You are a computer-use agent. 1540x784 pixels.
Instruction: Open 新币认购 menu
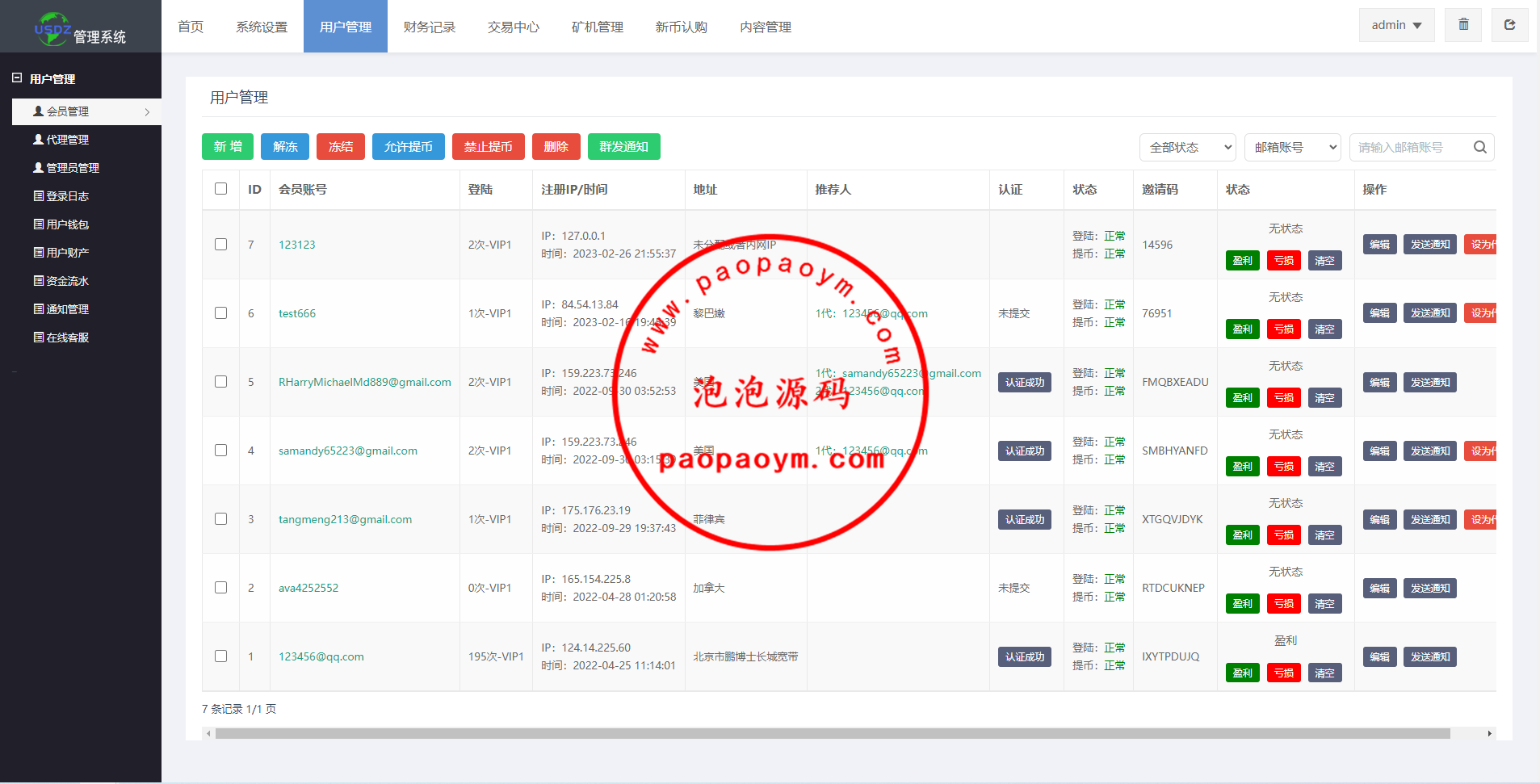point(682,27)
